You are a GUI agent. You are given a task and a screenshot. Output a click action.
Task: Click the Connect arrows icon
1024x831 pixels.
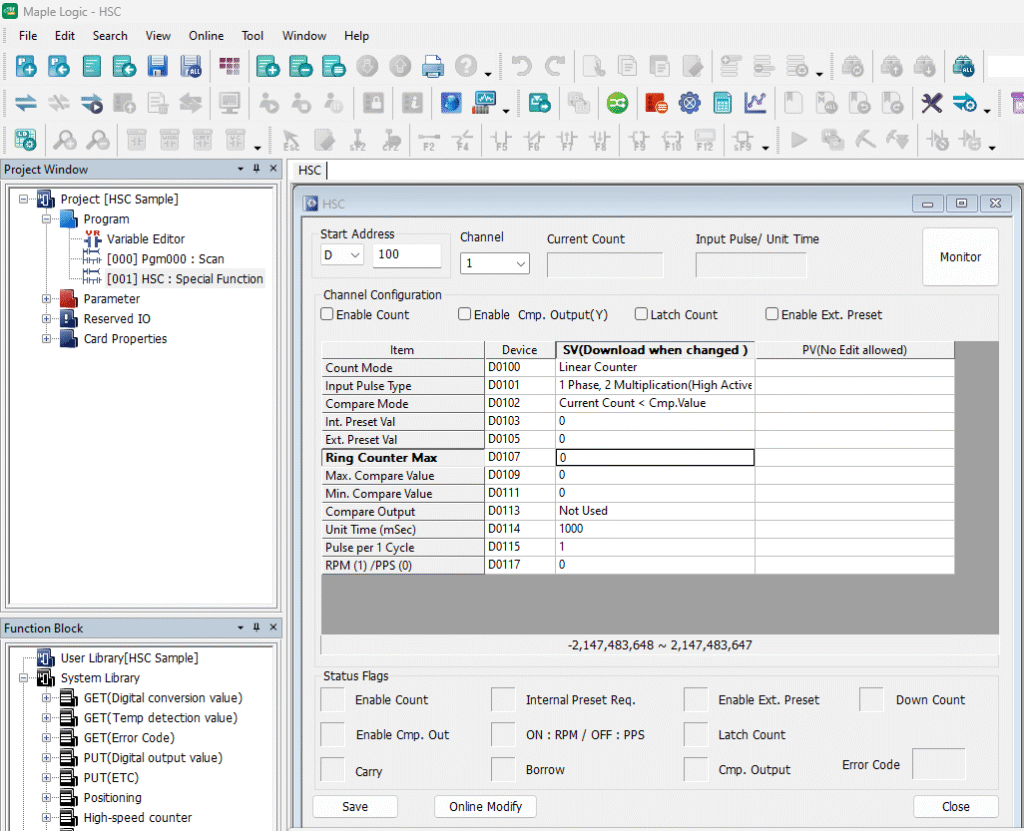(26, 103)
